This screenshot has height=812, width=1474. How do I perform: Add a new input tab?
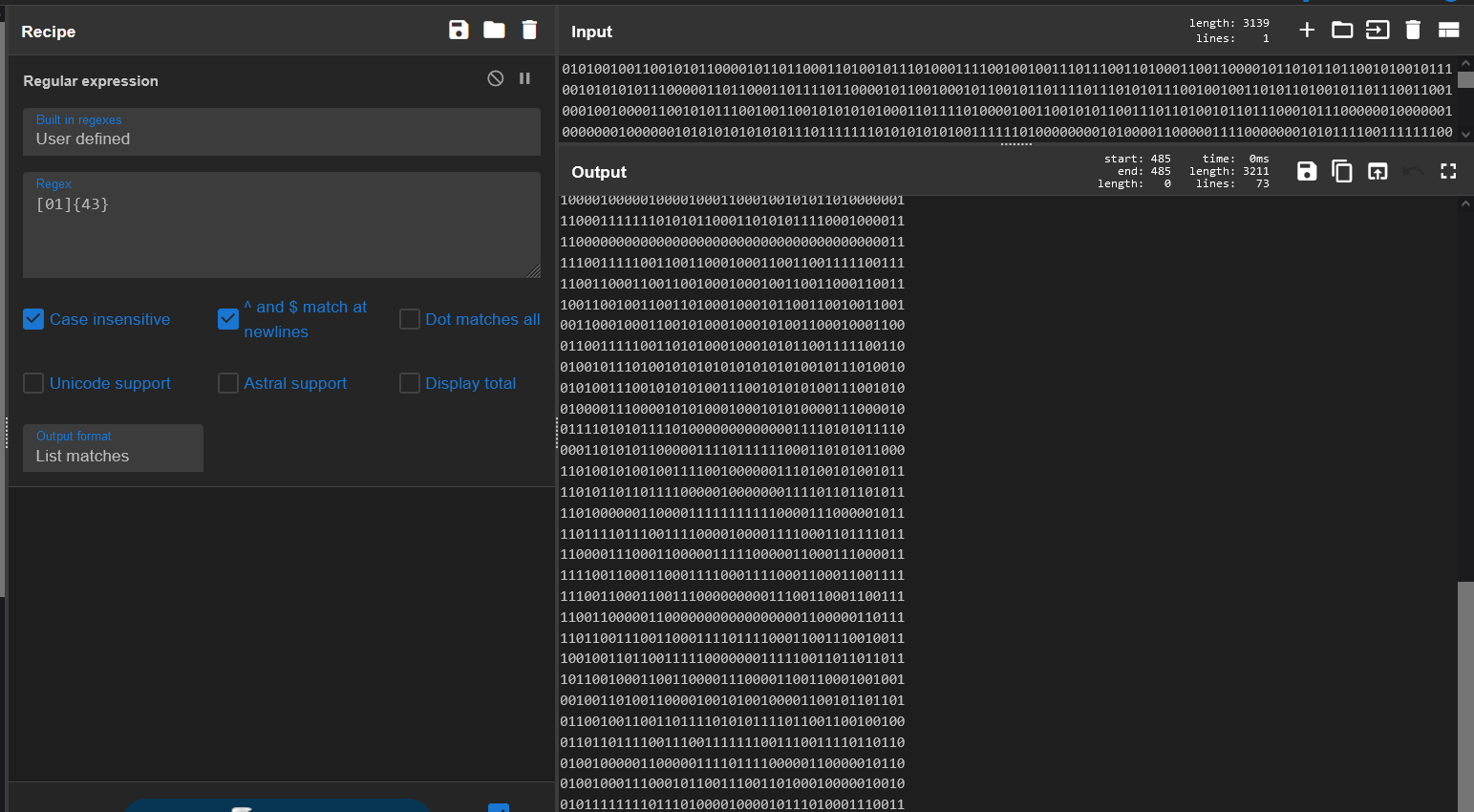click(1307, 30)
